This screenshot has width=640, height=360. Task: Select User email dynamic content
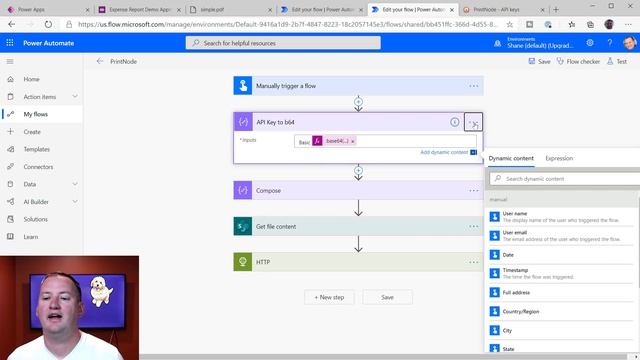[x=561, y=236]
